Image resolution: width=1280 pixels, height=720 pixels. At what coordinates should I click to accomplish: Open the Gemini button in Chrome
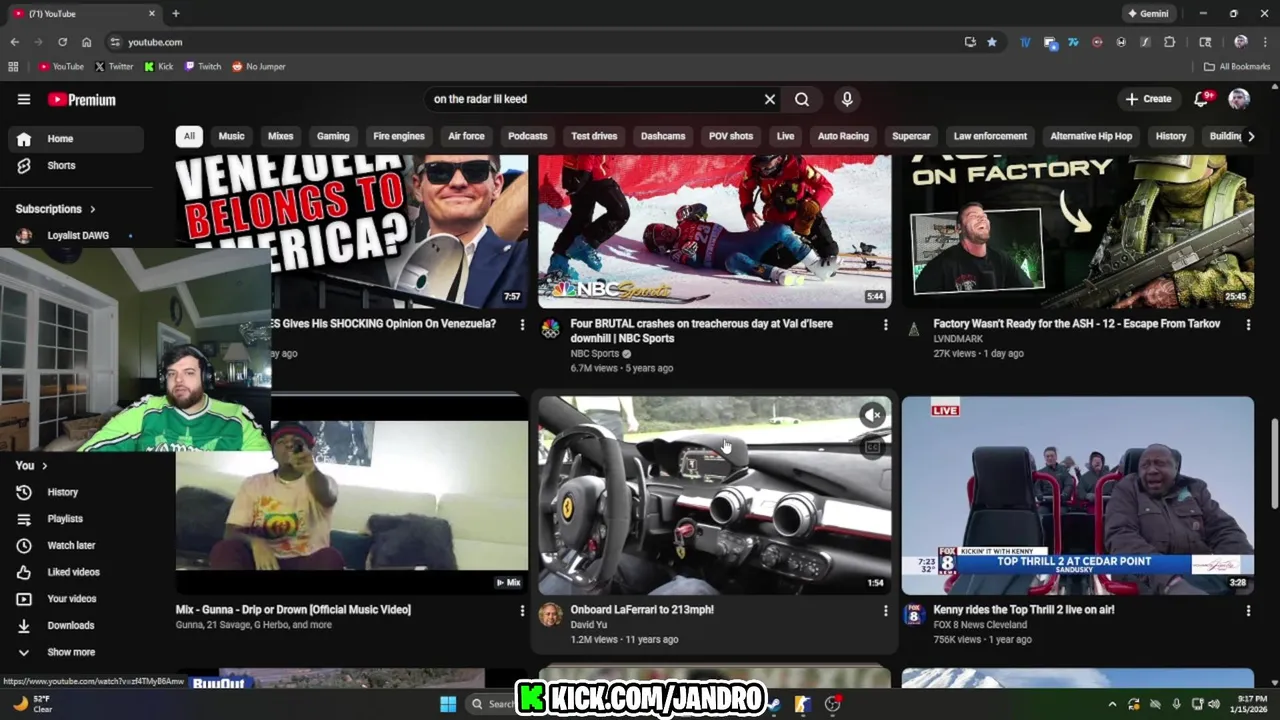(1148, 14)
